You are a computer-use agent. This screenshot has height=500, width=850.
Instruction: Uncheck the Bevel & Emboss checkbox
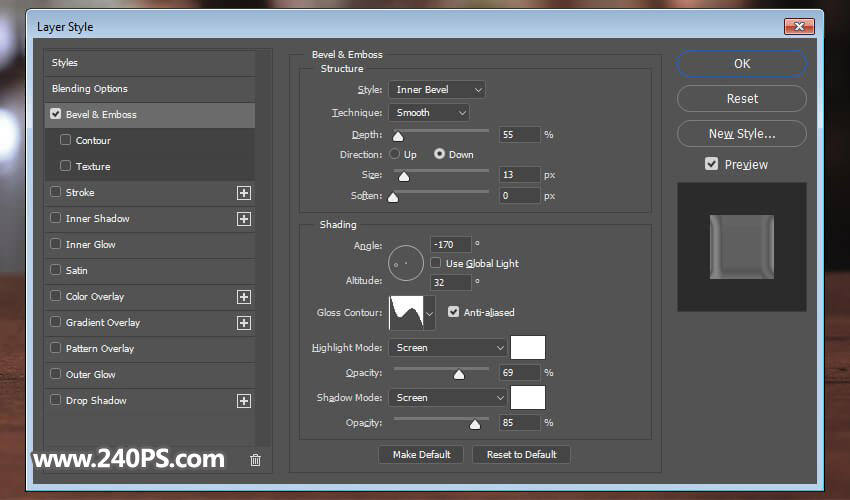[55, 114]
